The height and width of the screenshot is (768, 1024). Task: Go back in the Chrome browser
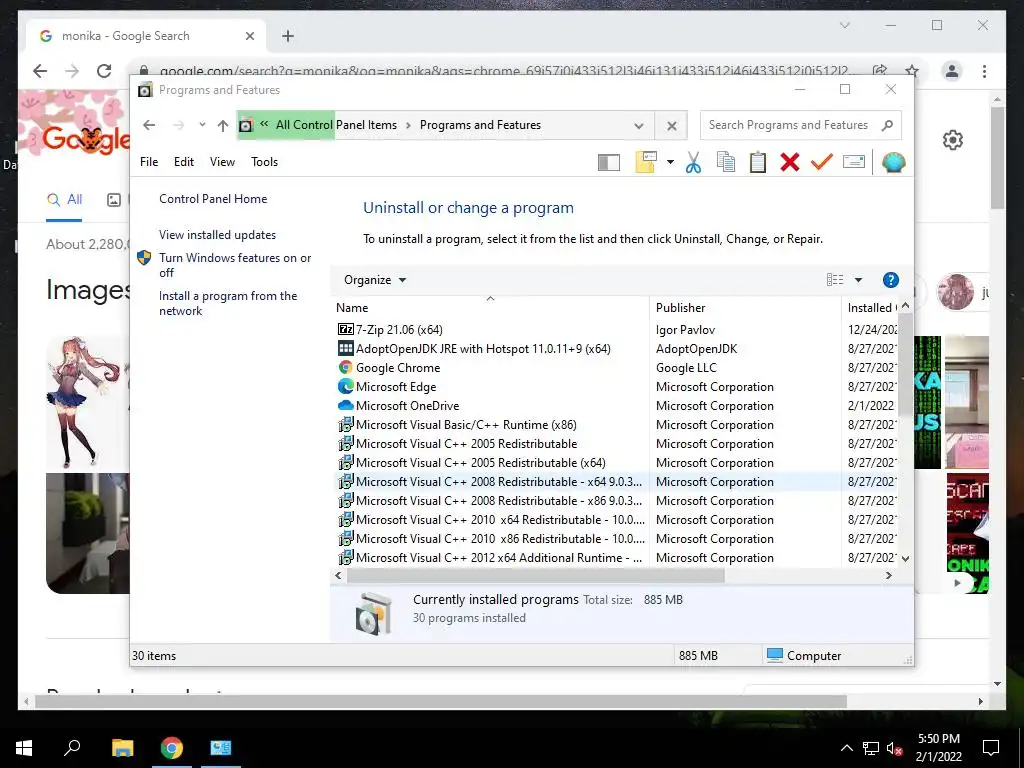[40, 71]
